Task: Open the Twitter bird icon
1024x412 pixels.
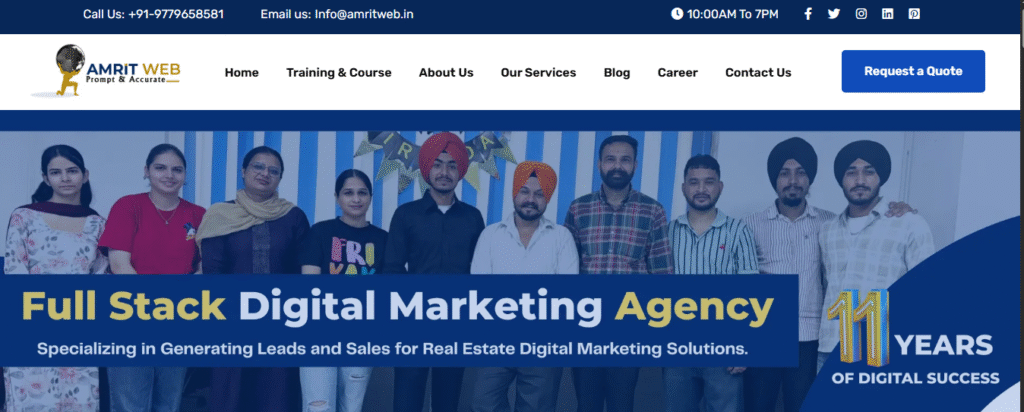Action: point(834,14)
